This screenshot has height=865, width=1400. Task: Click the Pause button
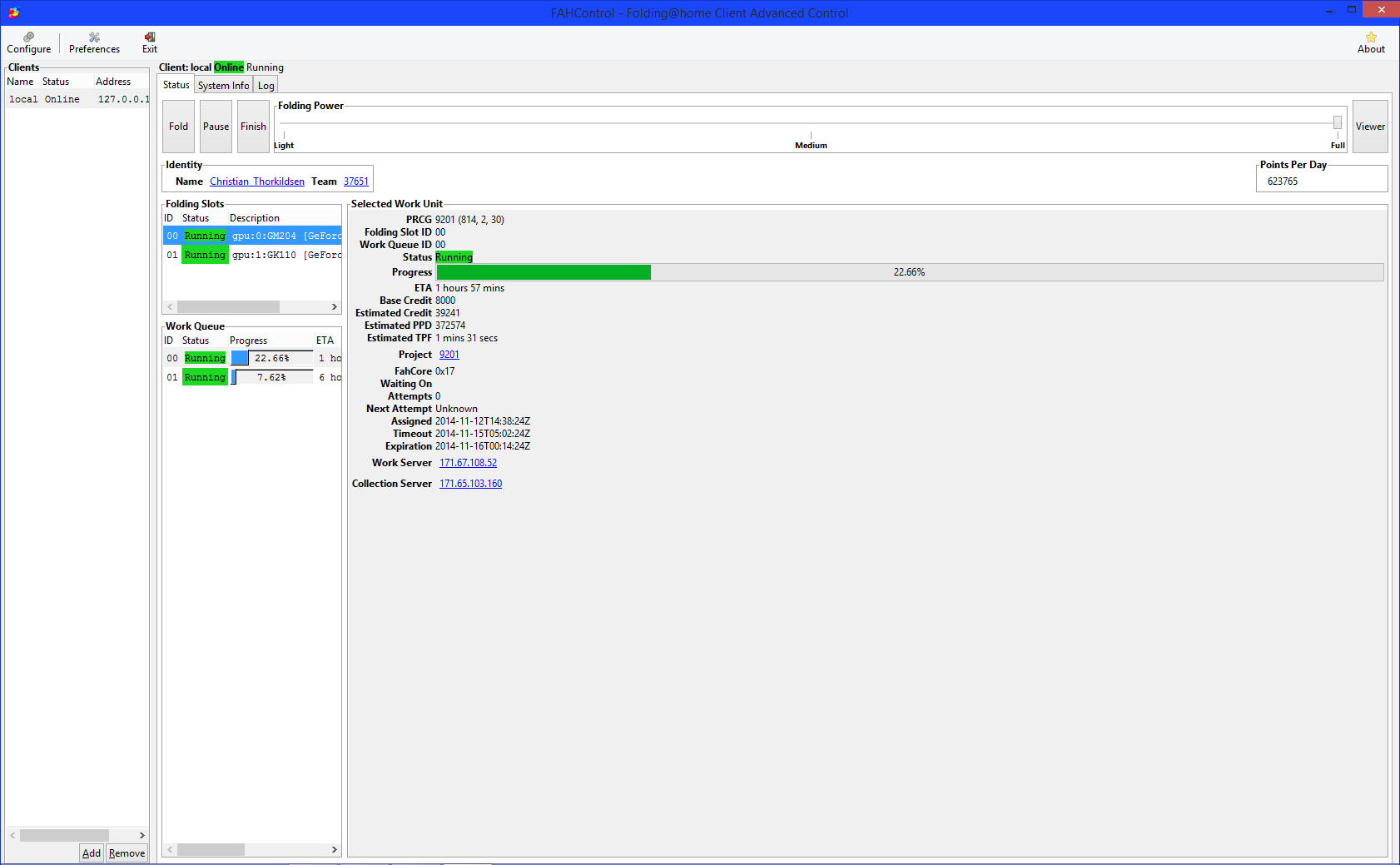click(216, 127)
